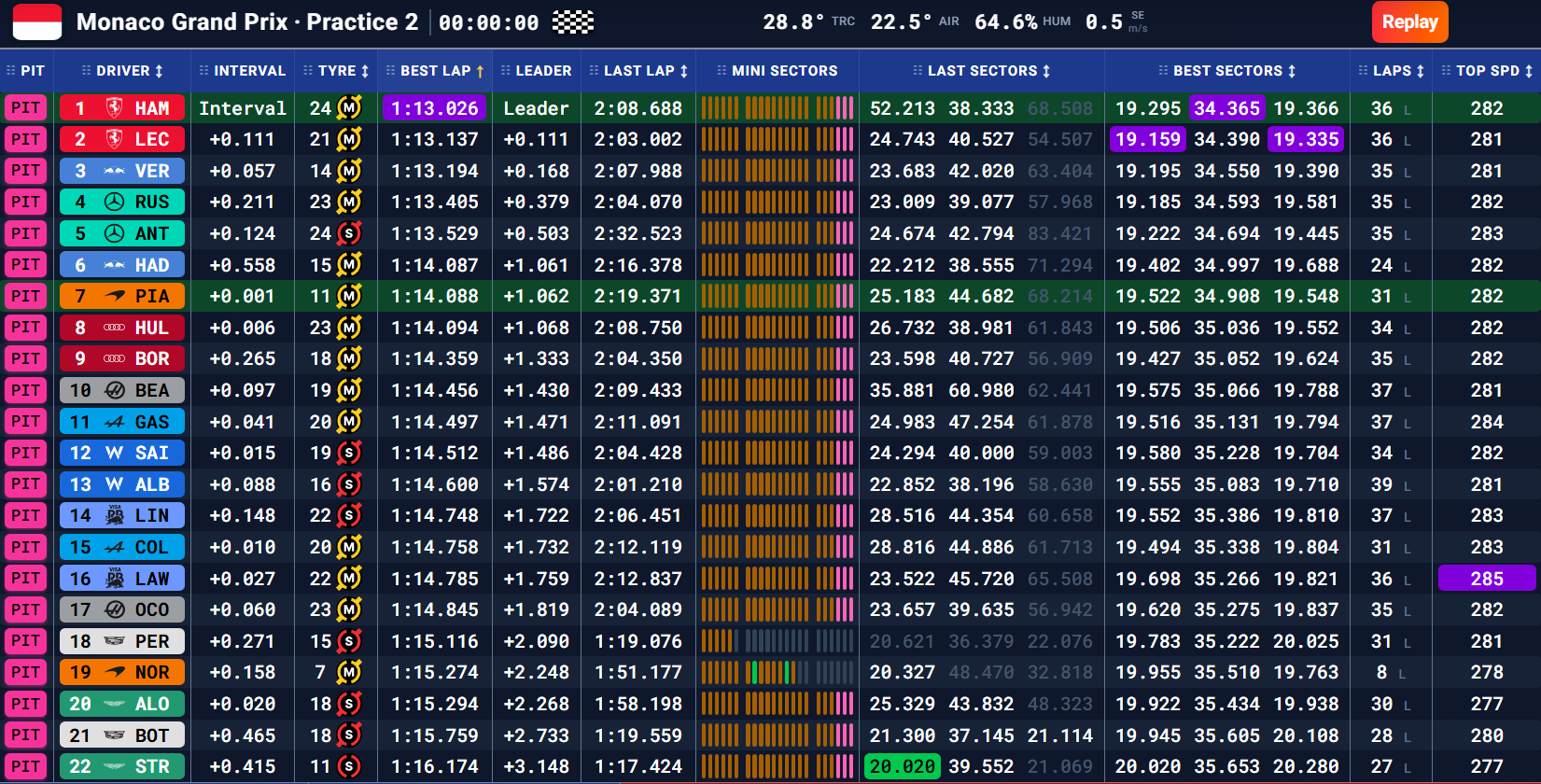Click the Alpine logo in GAS's driver tag

pyautogui.click(x=114, y=422)
